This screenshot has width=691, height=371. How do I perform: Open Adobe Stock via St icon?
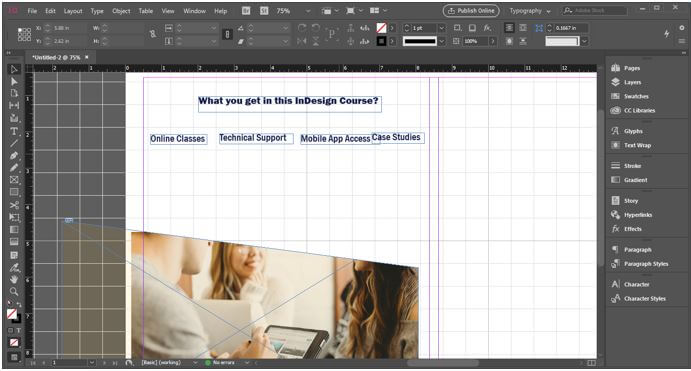(x=264, y=11)
